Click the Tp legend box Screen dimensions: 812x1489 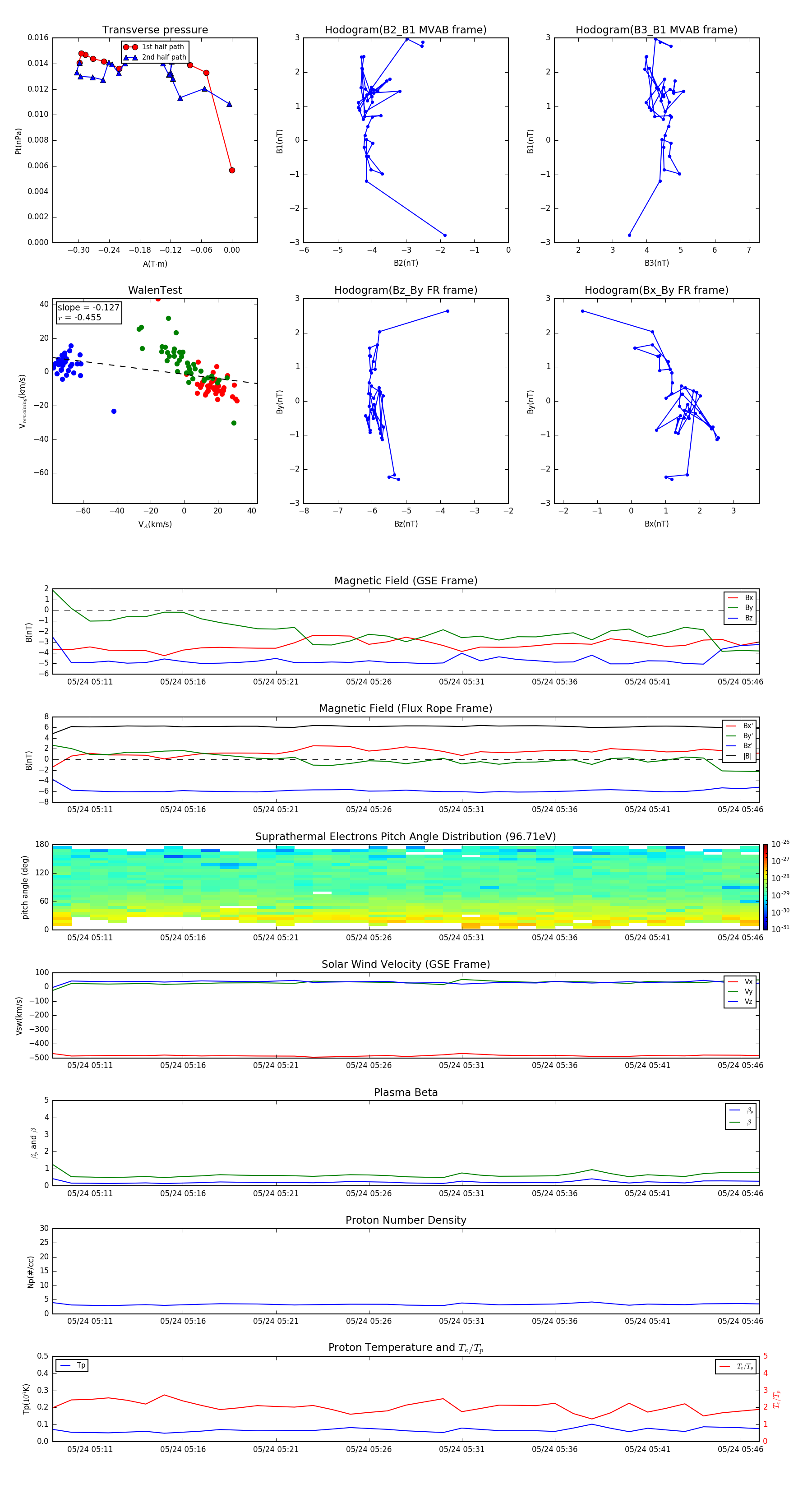[x=72, y=1365]
